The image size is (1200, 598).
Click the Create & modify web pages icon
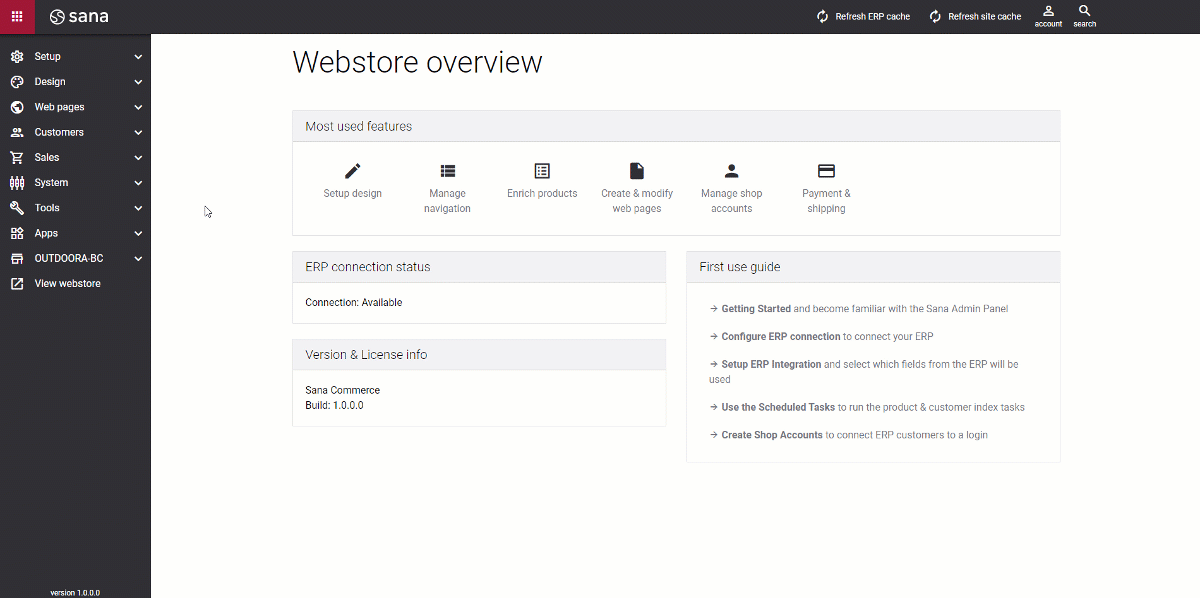(x=637, y=171)
